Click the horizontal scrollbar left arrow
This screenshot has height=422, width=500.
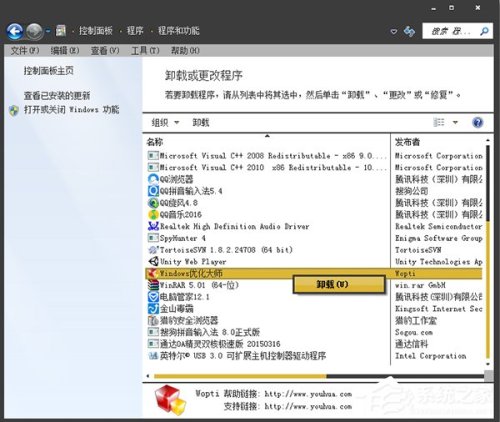click(x=148, y=376)
